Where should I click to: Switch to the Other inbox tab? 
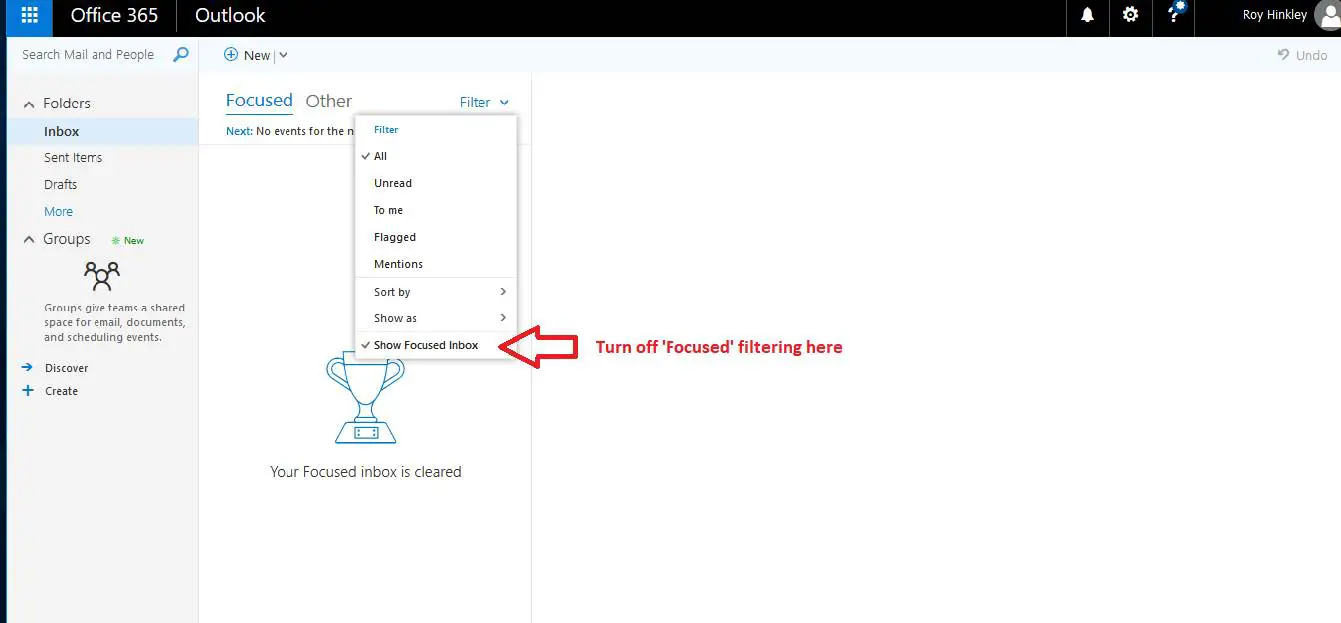[329, 100]
